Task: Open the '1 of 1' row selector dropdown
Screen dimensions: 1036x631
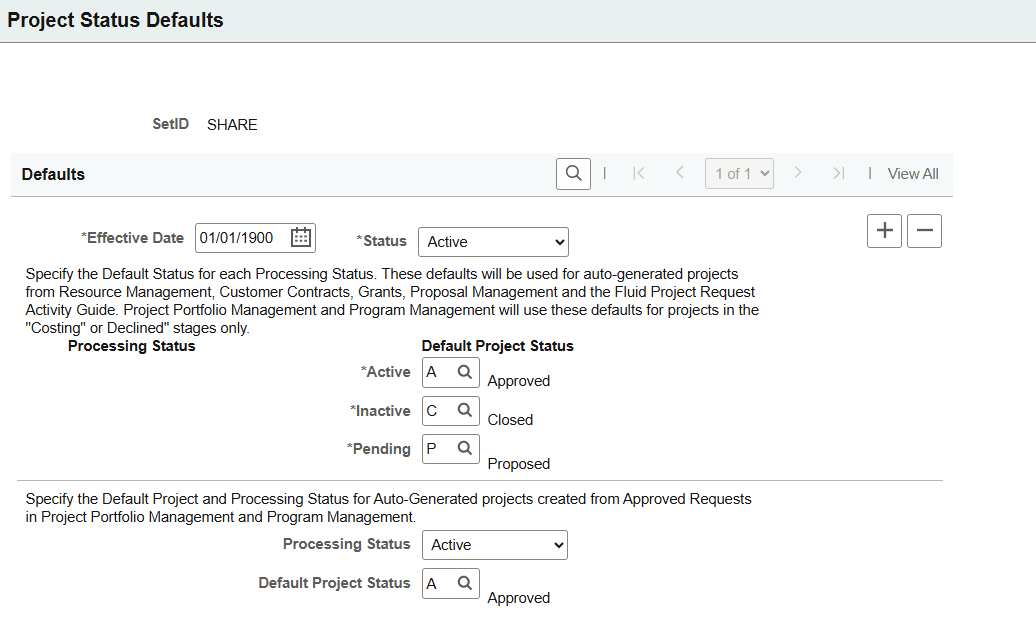Action: point(739,173)
